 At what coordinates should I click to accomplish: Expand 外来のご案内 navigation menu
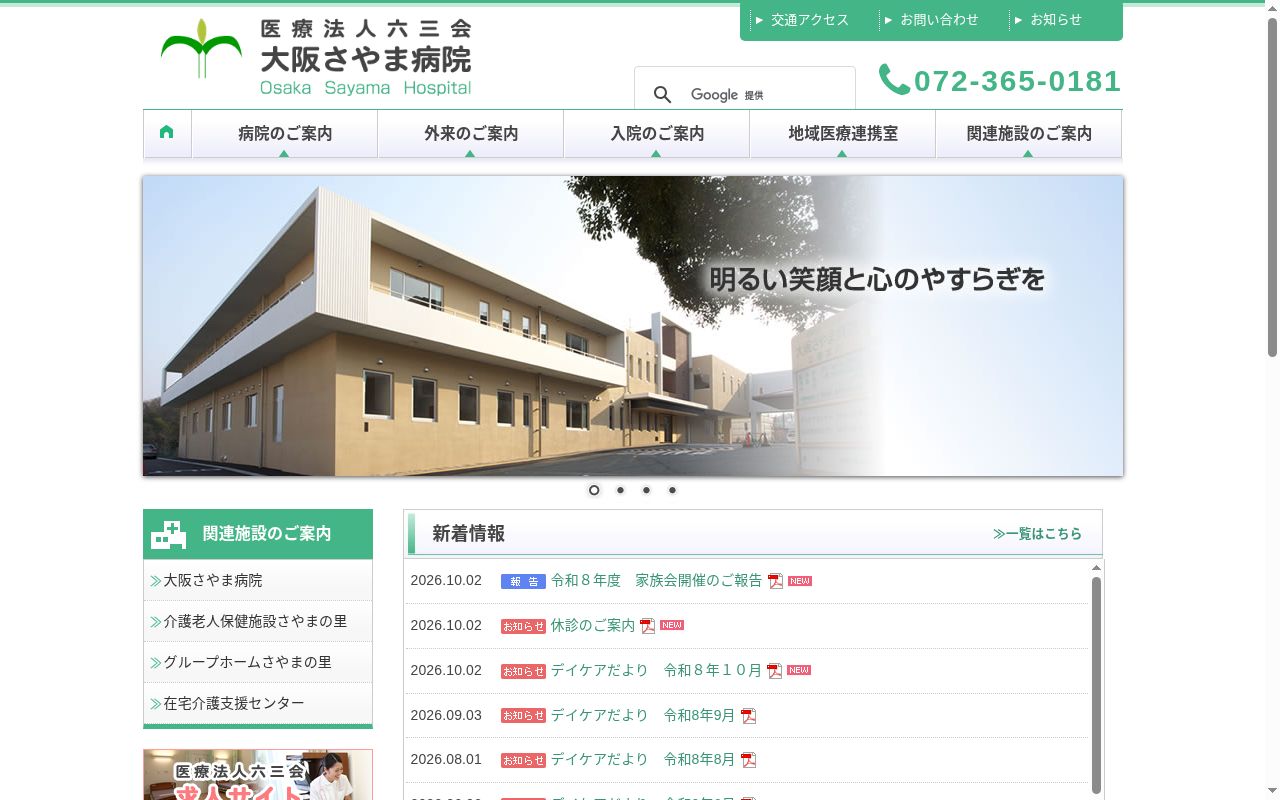471,133
